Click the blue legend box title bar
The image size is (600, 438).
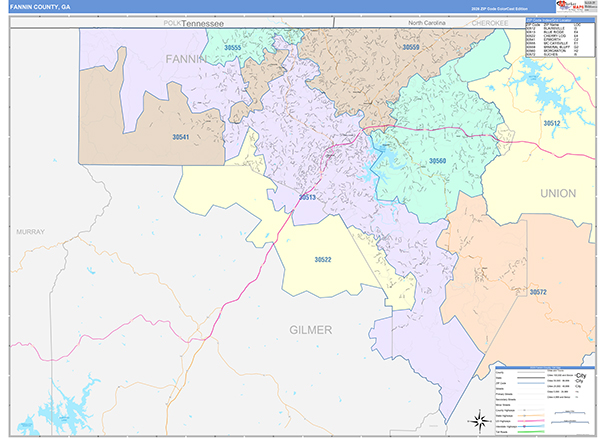click(545, 368)
